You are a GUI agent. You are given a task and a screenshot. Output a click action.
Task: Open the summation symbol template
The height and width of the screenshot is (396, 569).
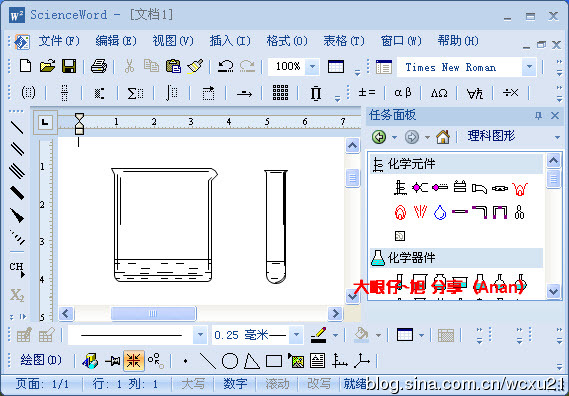(x=135, y=93)
